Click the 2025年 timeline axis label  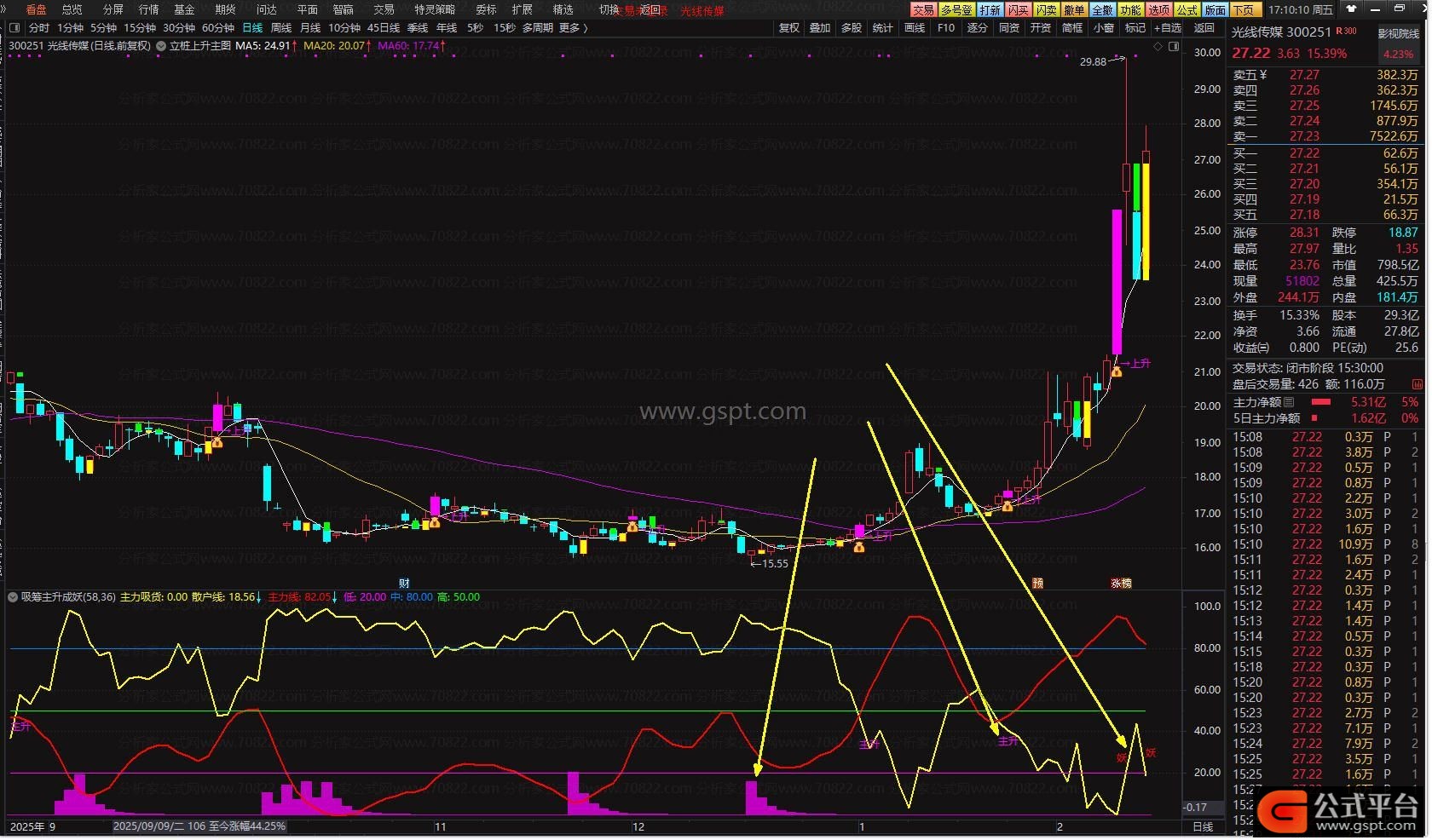pos(27,826)
